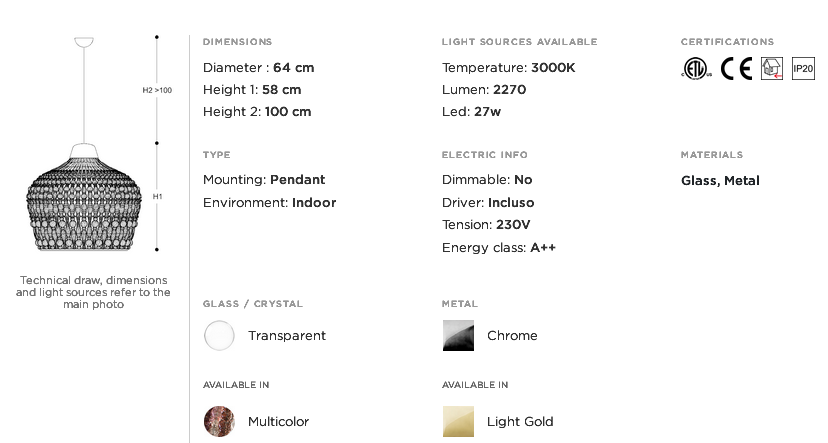Click the Dimensions section heading
The height and width of the screenshot is (443, 828).
tap(237, 42)
